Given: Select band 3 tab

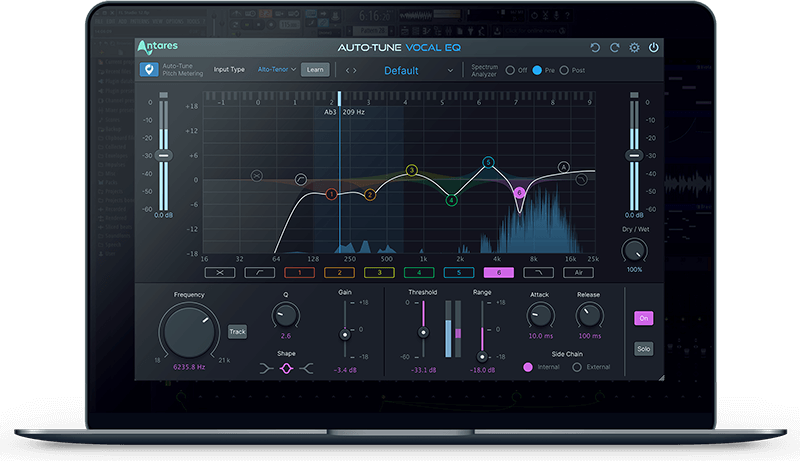Looking at the screenshot, I should click(x=379, y=273).
